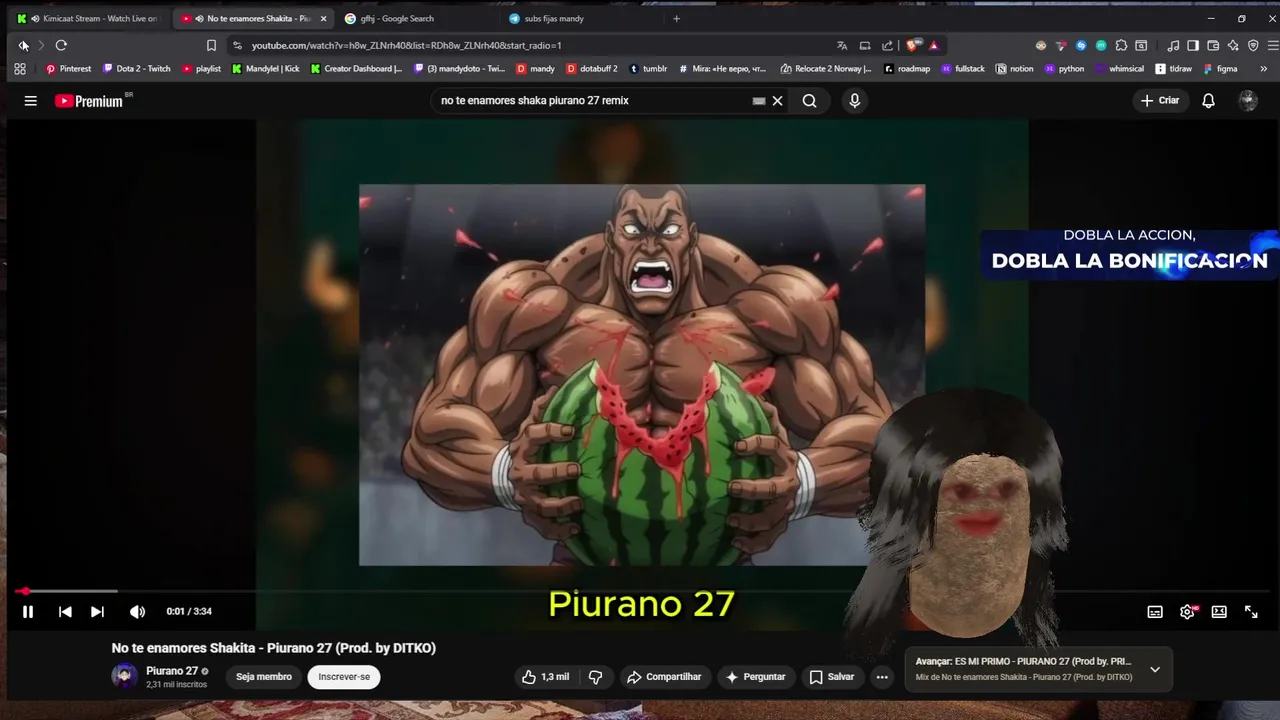Expand the Avançar mix playlist panel
The image size is (1280, 720).
[1155, 669]
